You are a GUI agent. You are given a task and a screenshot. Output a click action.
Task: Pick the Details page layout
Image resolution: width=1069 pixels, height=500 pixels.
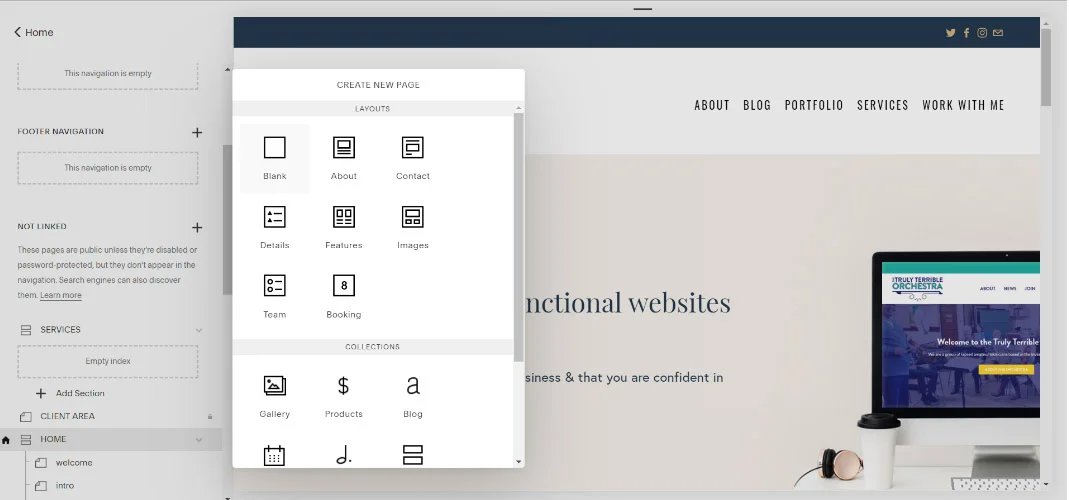click(275, 227)
